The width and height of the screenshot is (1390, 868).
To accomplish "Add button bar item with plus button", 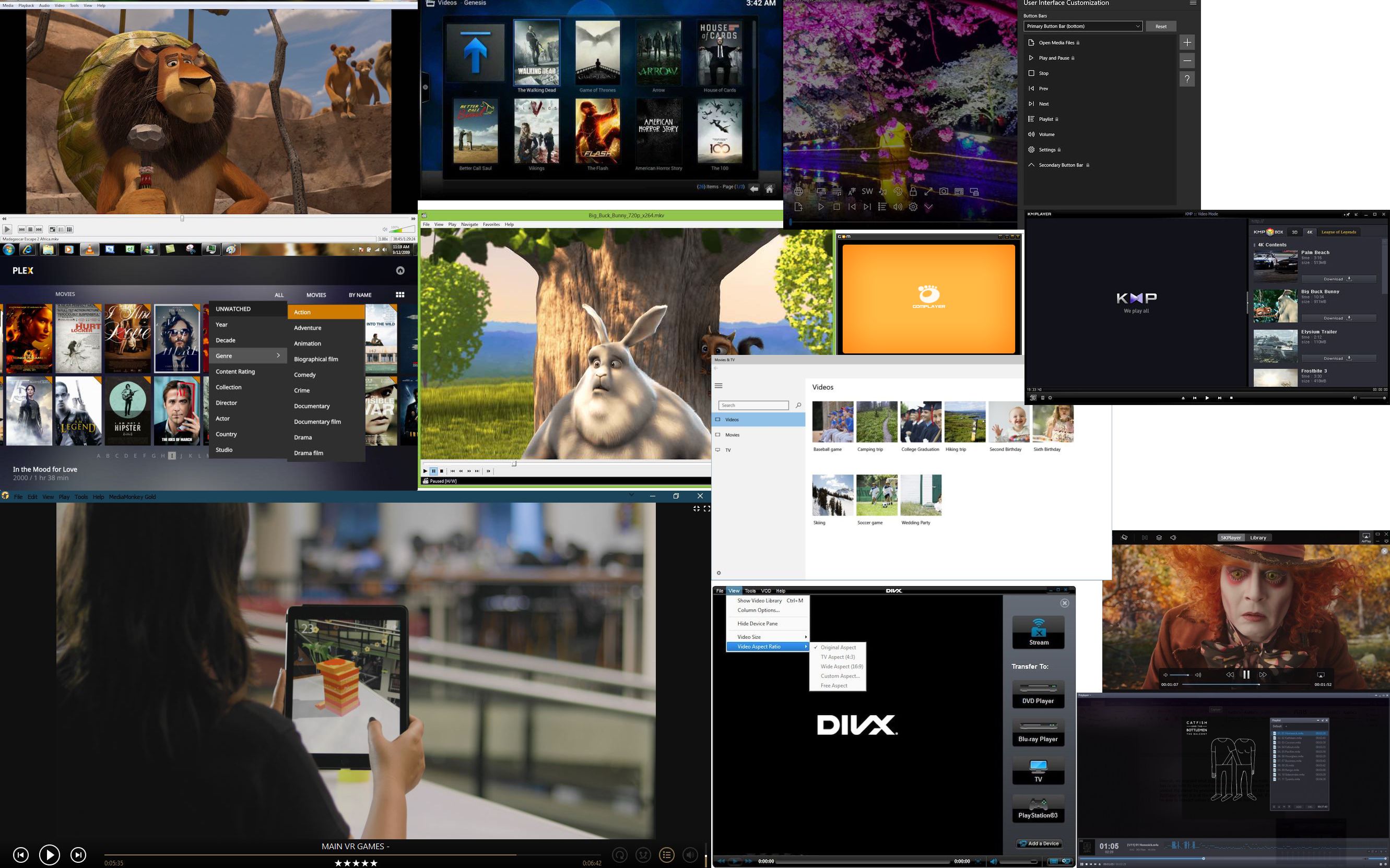I will (x=1187, y=42).
